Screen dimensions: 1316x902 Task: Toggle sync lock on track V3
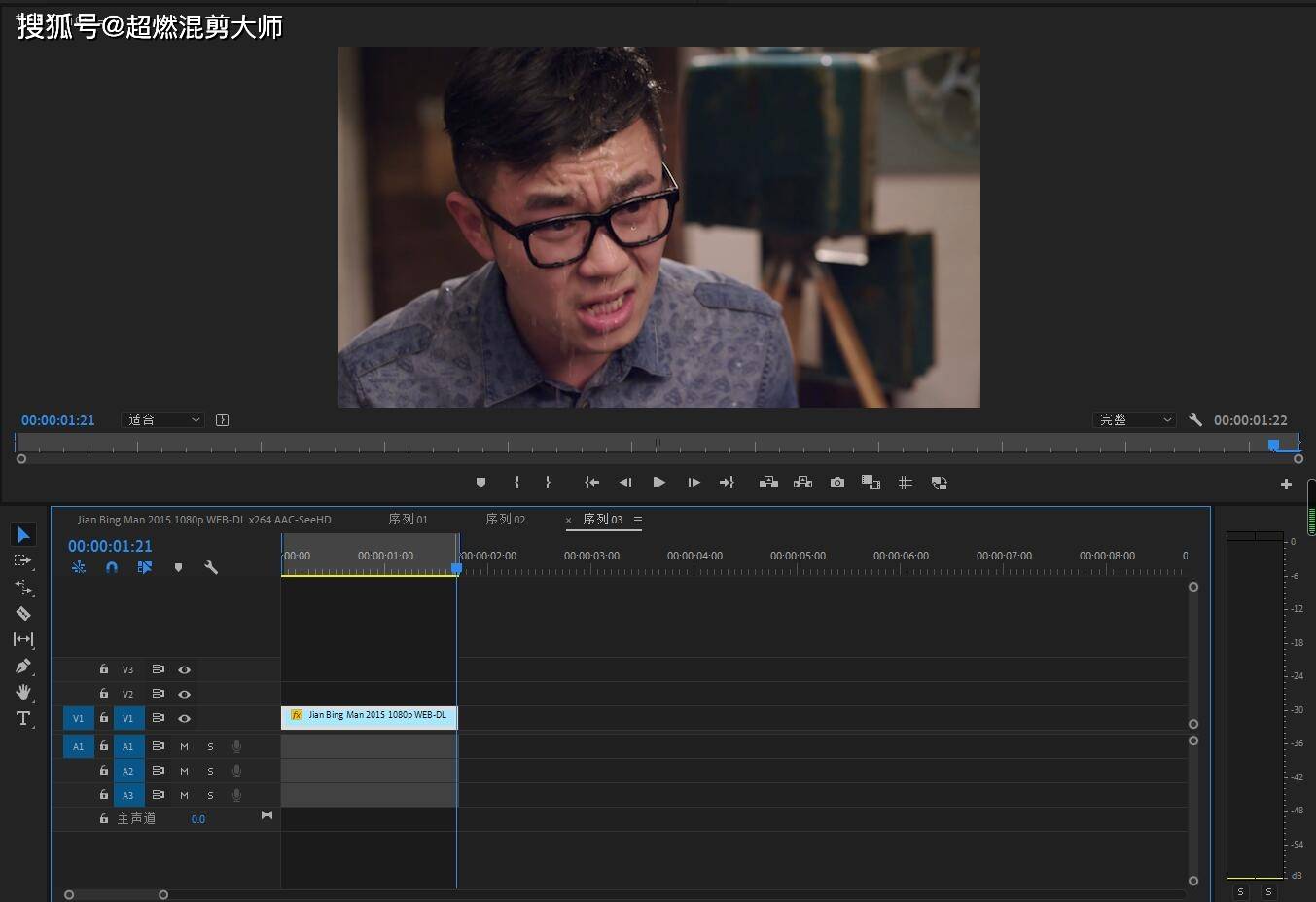(x=158, y=669)
